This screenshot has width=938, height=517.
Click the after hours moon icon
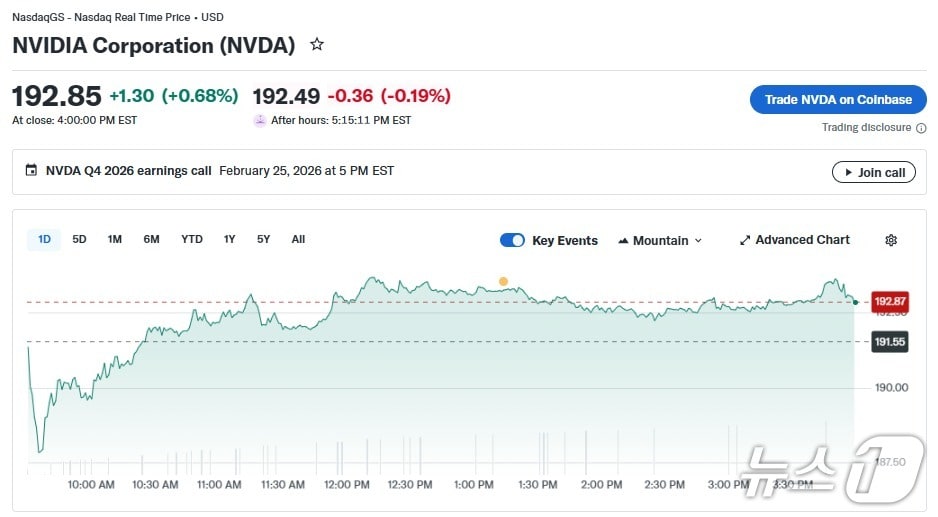[261, 120]
